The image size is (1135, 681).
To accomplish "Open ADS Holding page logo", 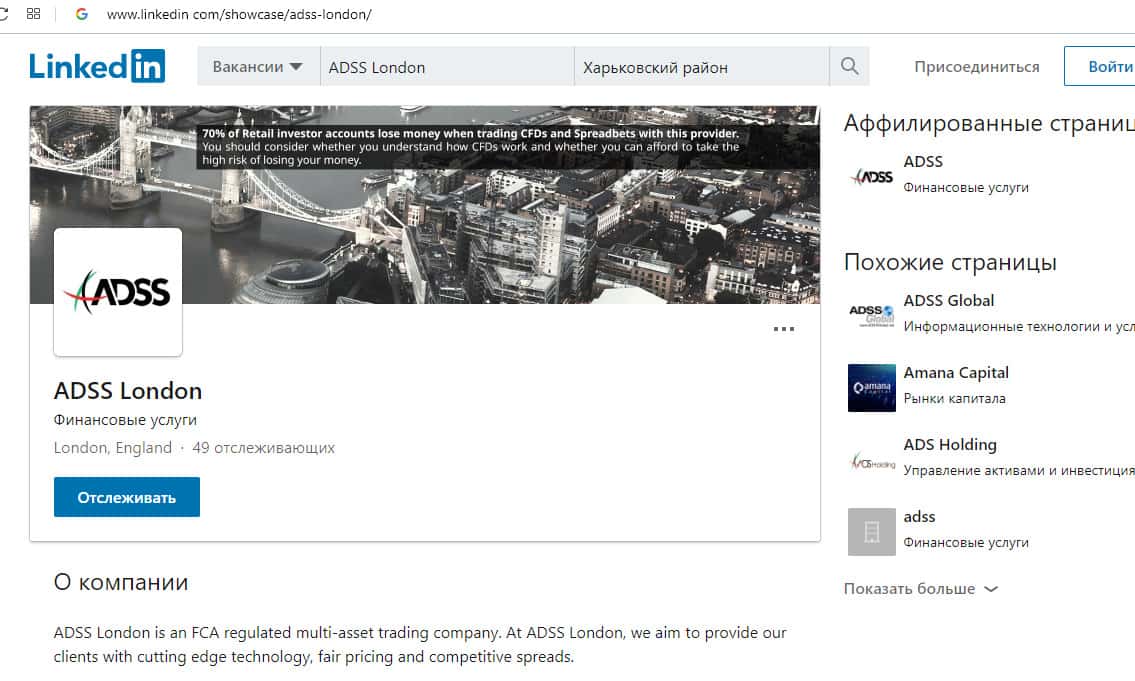I will pyautogui.click(x=872, y=460).
